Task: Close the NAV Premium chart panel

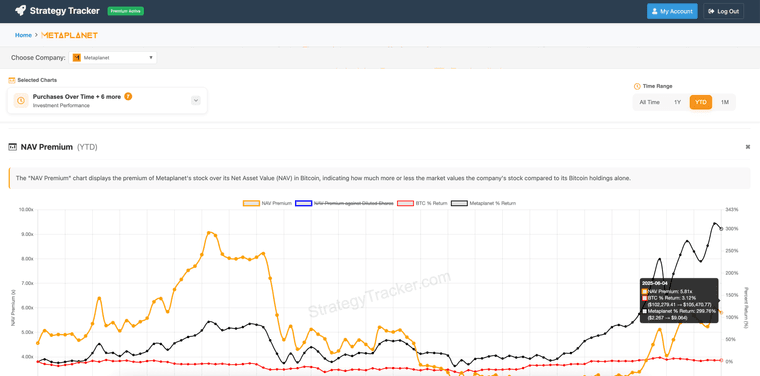Action: click(747, 147)
